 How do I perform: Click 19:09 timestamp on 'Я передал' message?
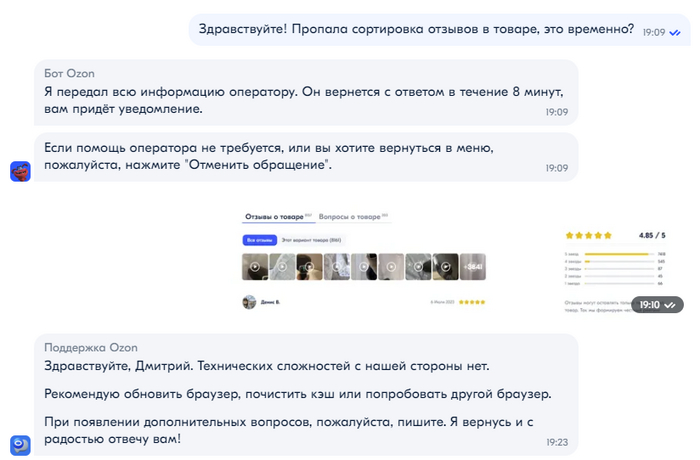coord(557,112)
